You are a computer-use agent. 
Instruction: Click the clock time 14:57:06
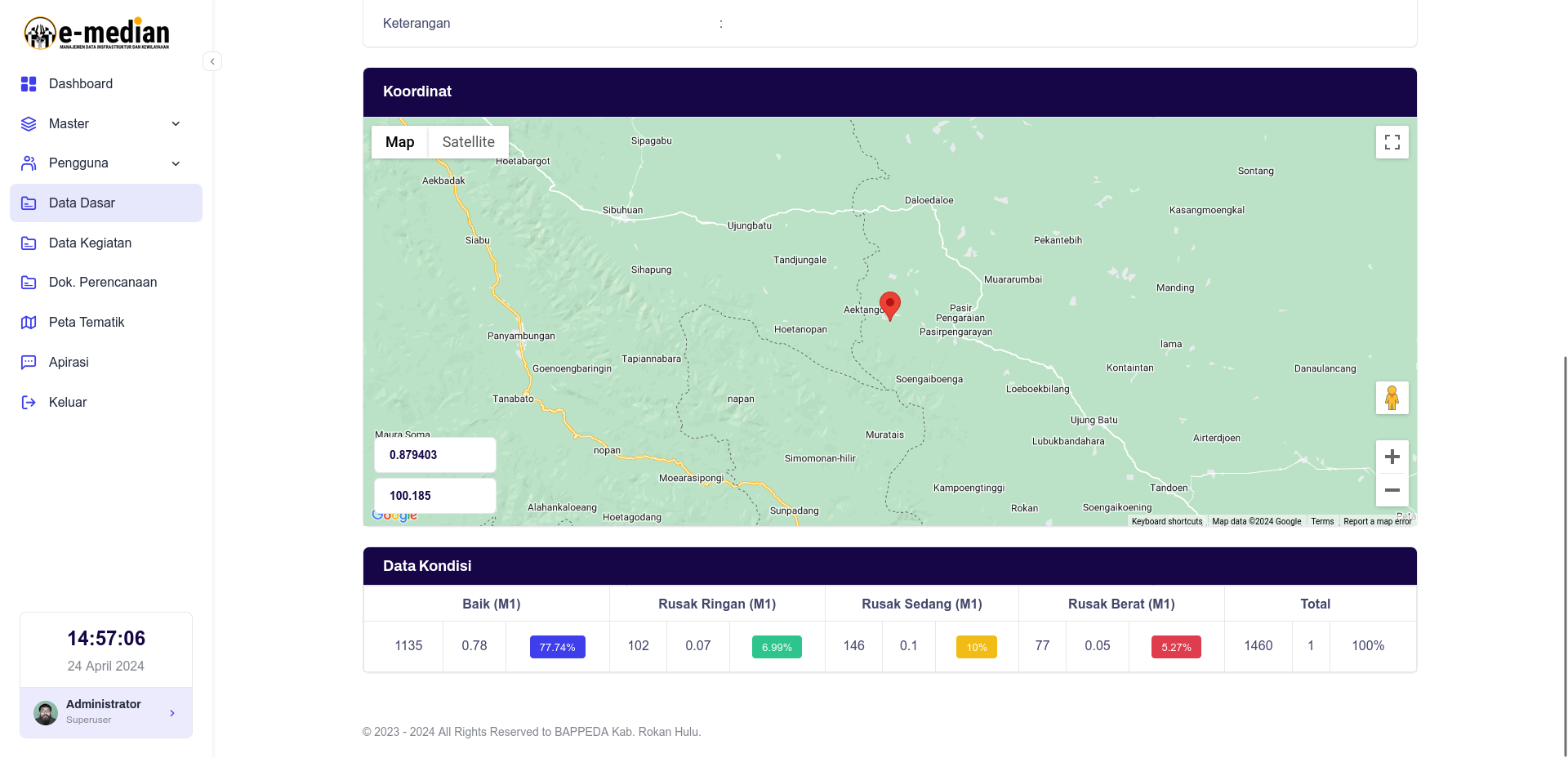click(x=106, y=639)
